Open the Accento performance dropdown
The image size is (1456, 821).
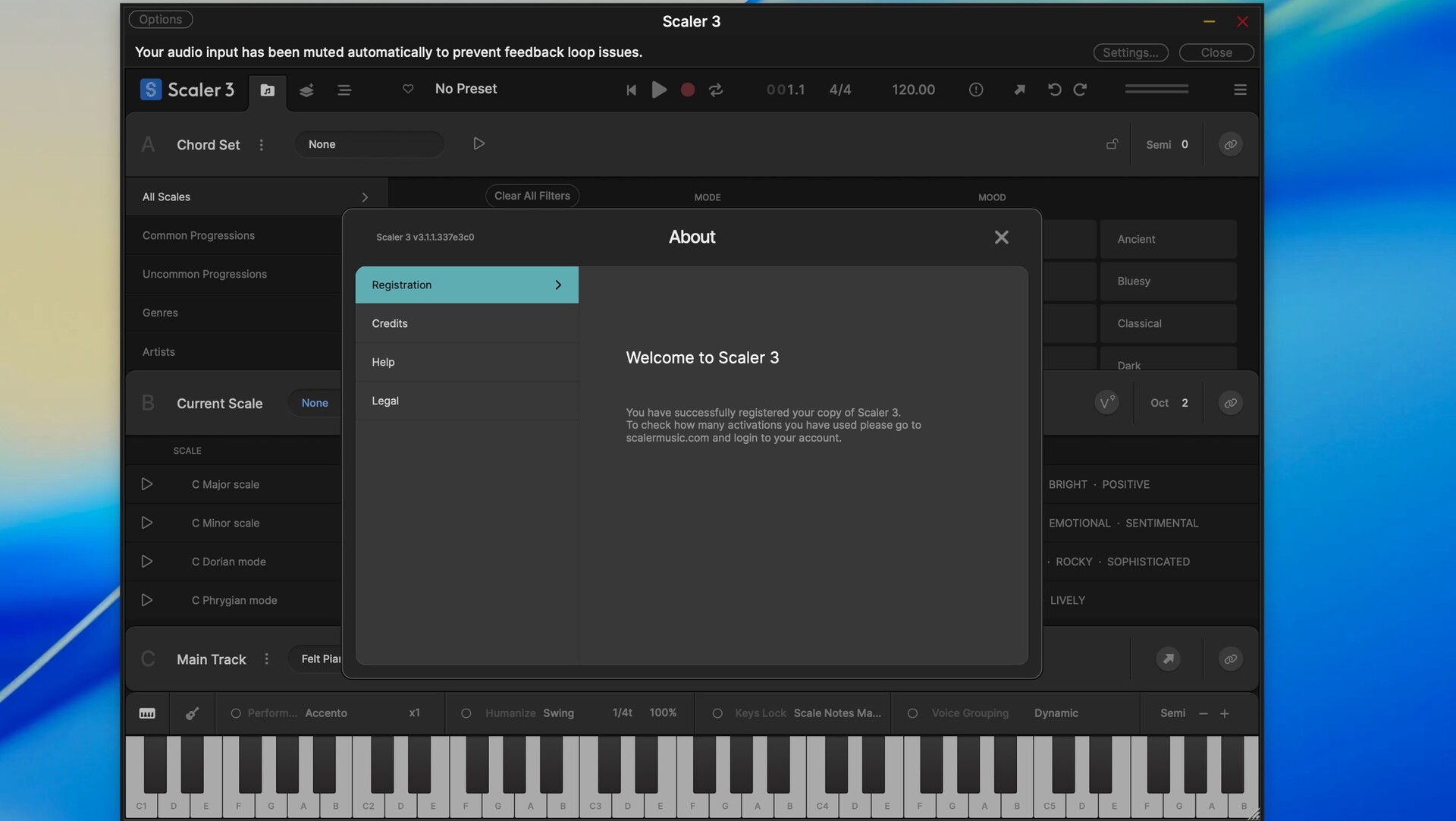[326, 713]
